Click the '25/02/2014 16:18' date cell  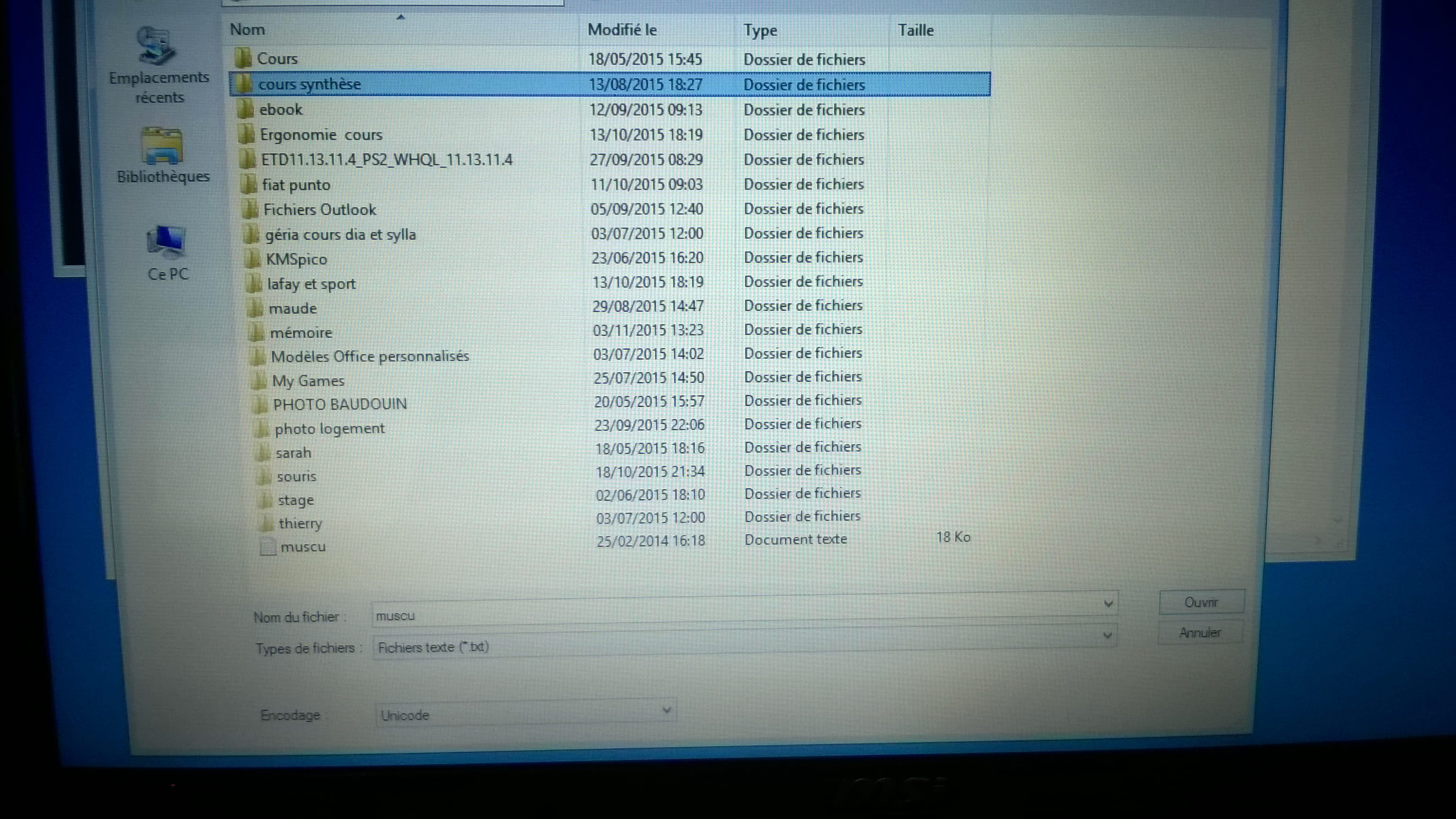(x=651, y=541)
